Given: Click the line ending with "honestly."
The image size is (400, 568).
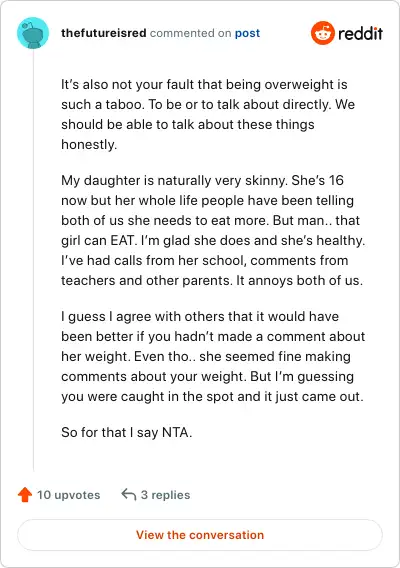Looking at the screenshot, I should pos(89,145).
